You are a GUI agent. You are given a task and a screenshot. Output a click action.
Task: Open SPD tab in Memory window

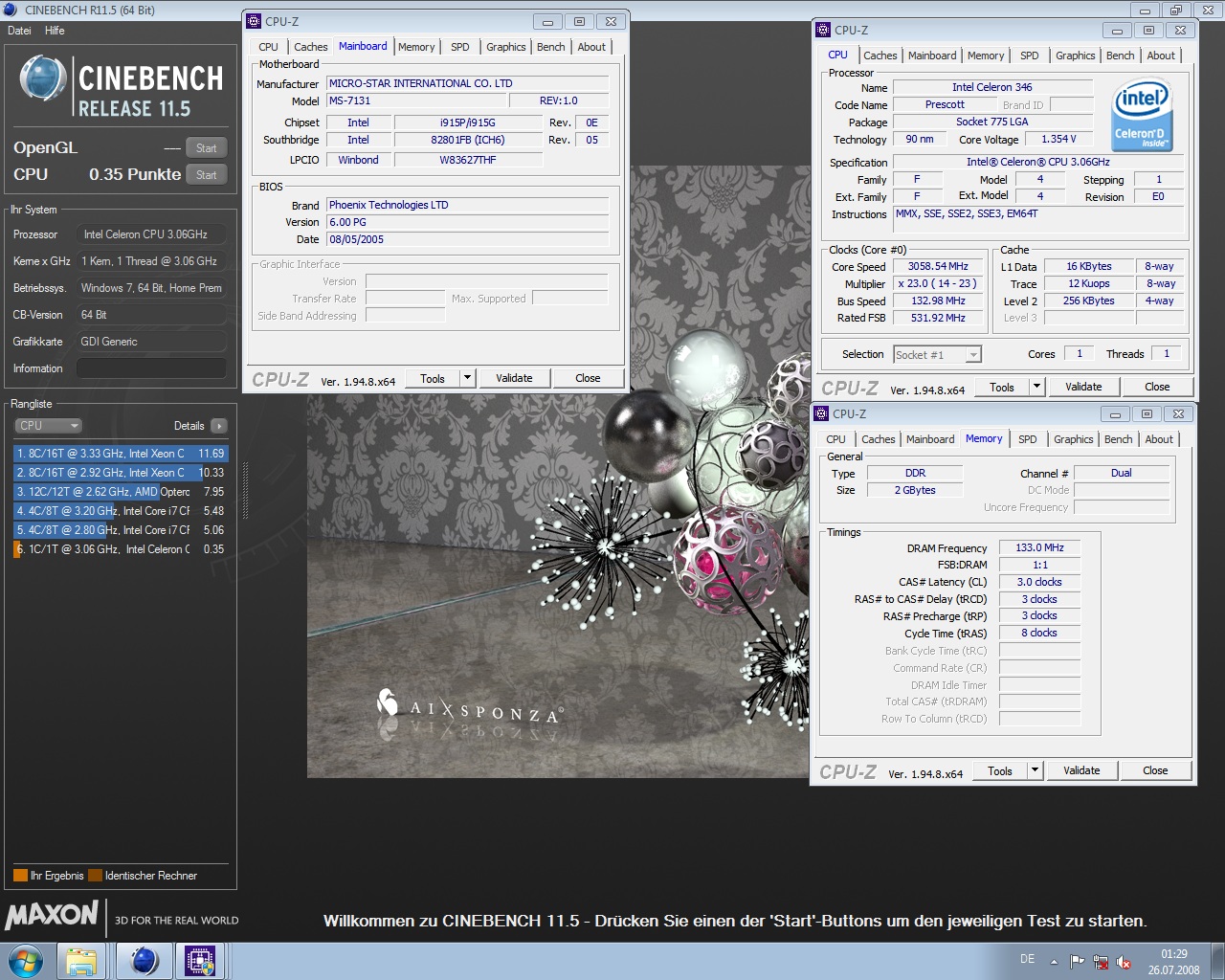1028,439
